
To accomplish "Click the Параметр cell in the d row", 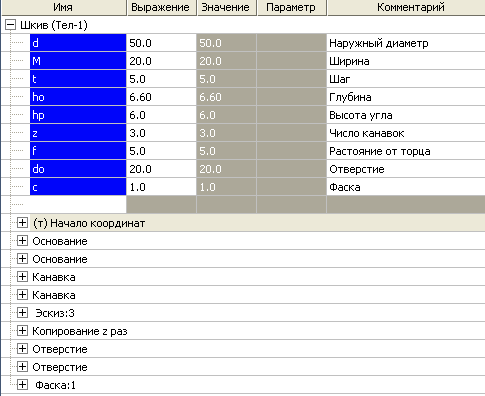I will click(292, 43).
